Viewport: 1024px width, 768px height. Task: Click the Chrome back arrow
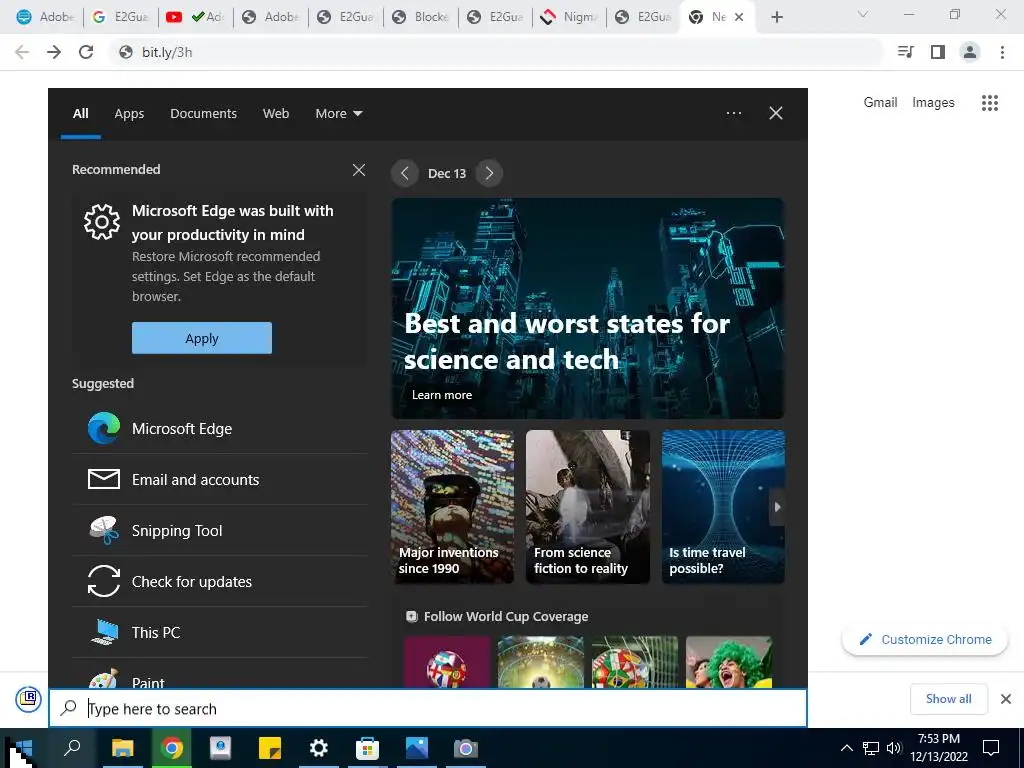tap(22, 52)
